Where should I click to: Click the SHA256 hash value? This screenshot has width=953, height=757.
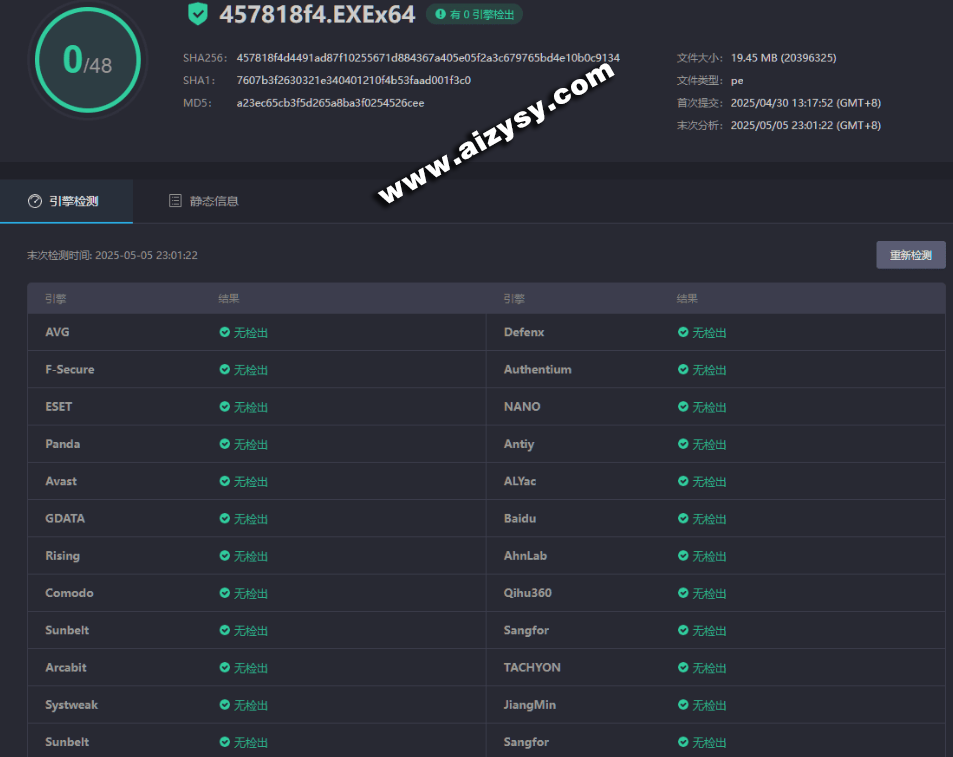coord(428,58)
